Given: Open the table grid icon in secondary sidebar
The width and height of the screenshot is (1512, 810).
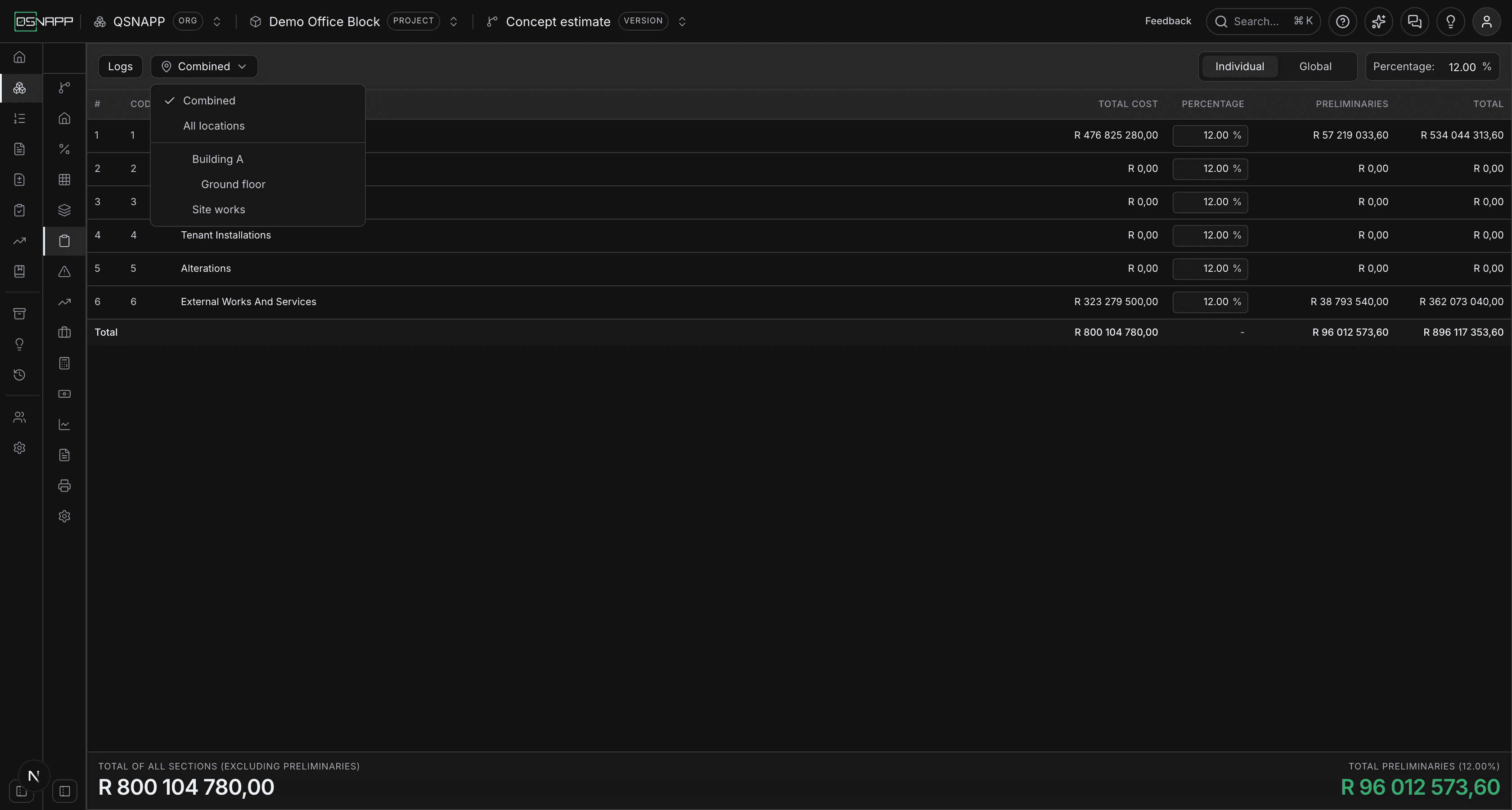Looking at the screenshot, I should coord(64,180).
